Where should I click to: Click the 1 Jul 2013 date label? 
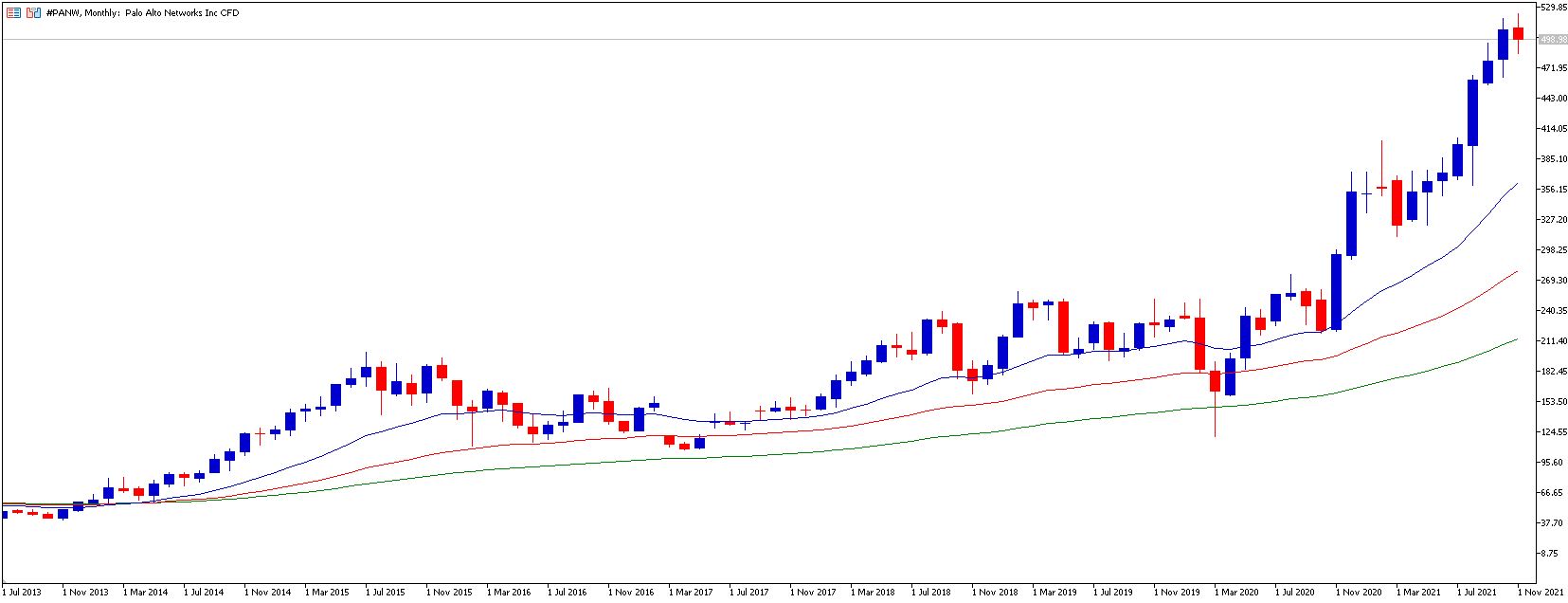(23, 592)
